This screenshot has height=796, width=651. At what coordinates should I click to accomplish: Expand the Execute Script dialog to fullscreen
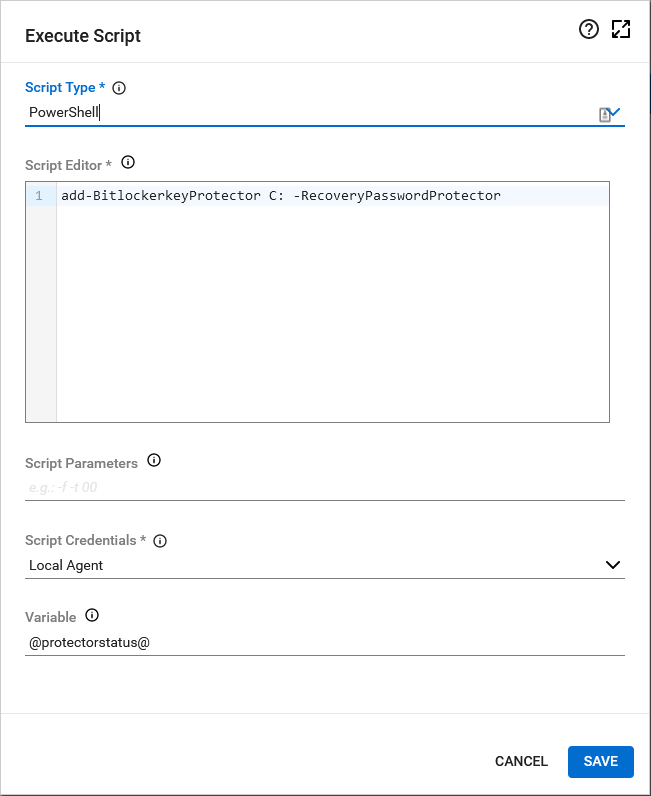coord(621,30)
